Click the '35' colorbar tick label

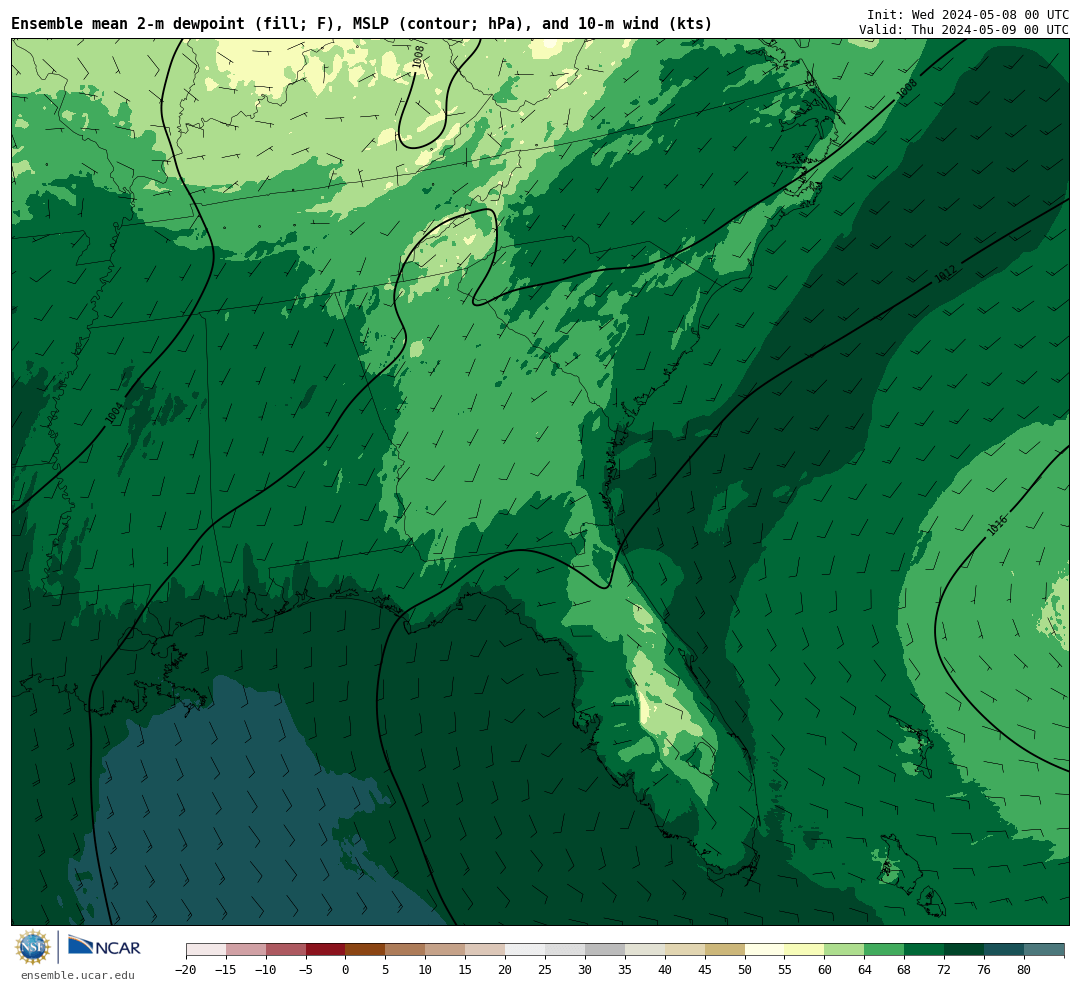[625, 969]
